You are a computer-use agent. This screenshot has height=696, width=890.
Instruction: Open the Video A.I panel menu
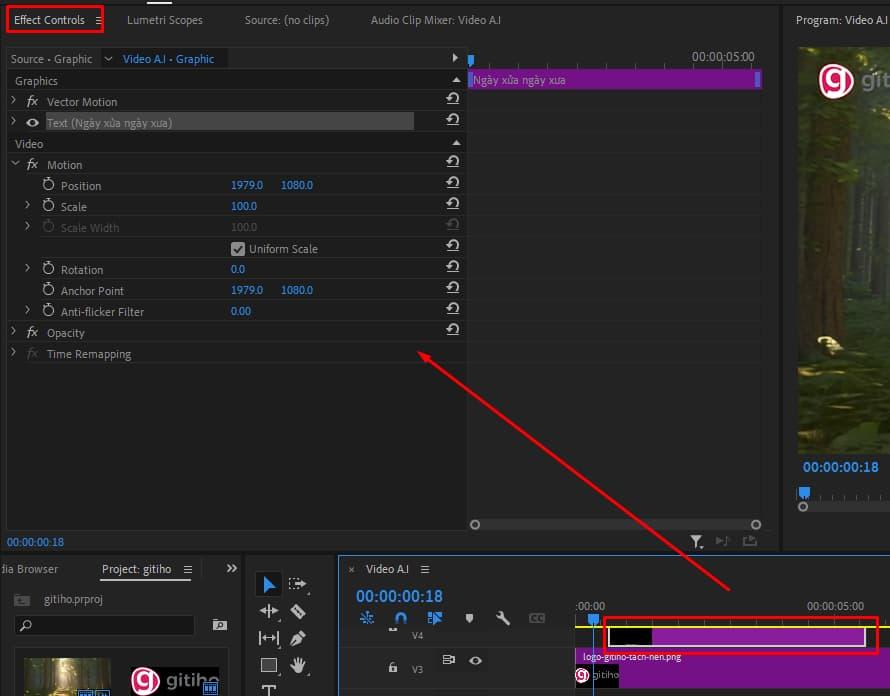pyautogui.click(x=425, y=568)
